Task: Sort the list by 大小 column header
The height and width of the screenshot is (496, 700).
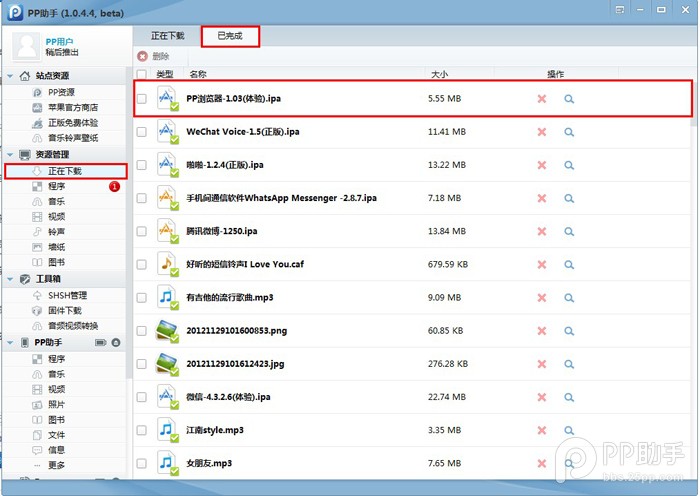Action: click(440, 74)
